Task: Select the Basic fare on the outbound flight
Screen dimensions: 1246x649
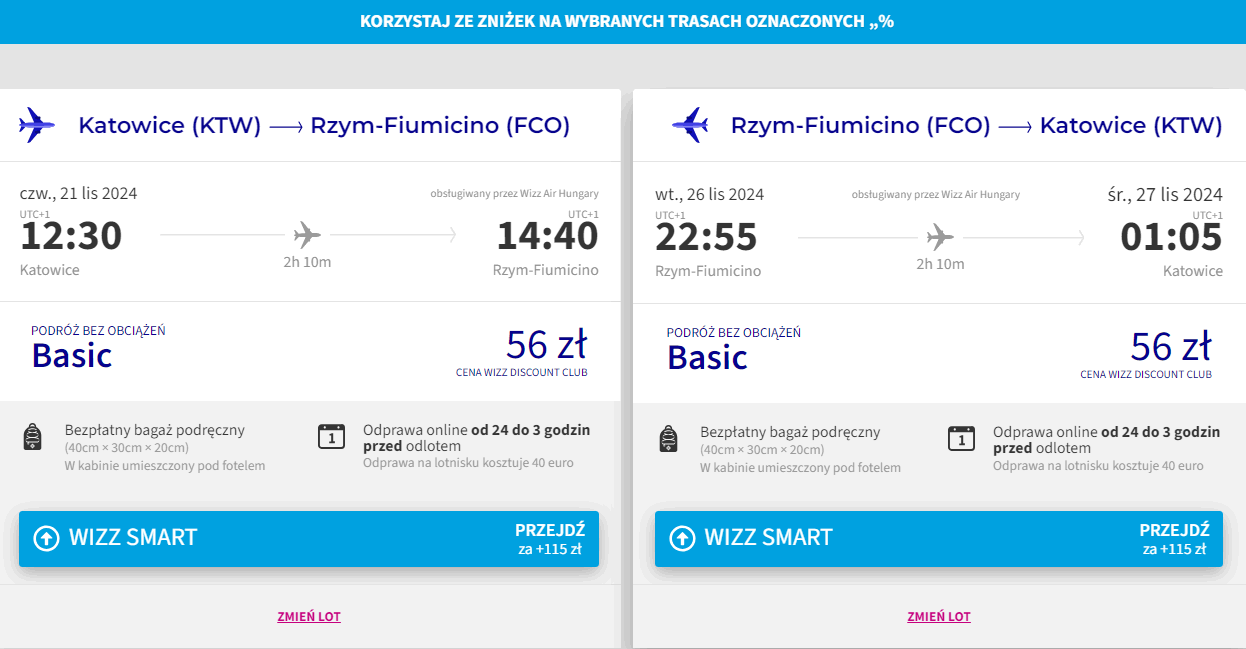Action: coord(72,355)
